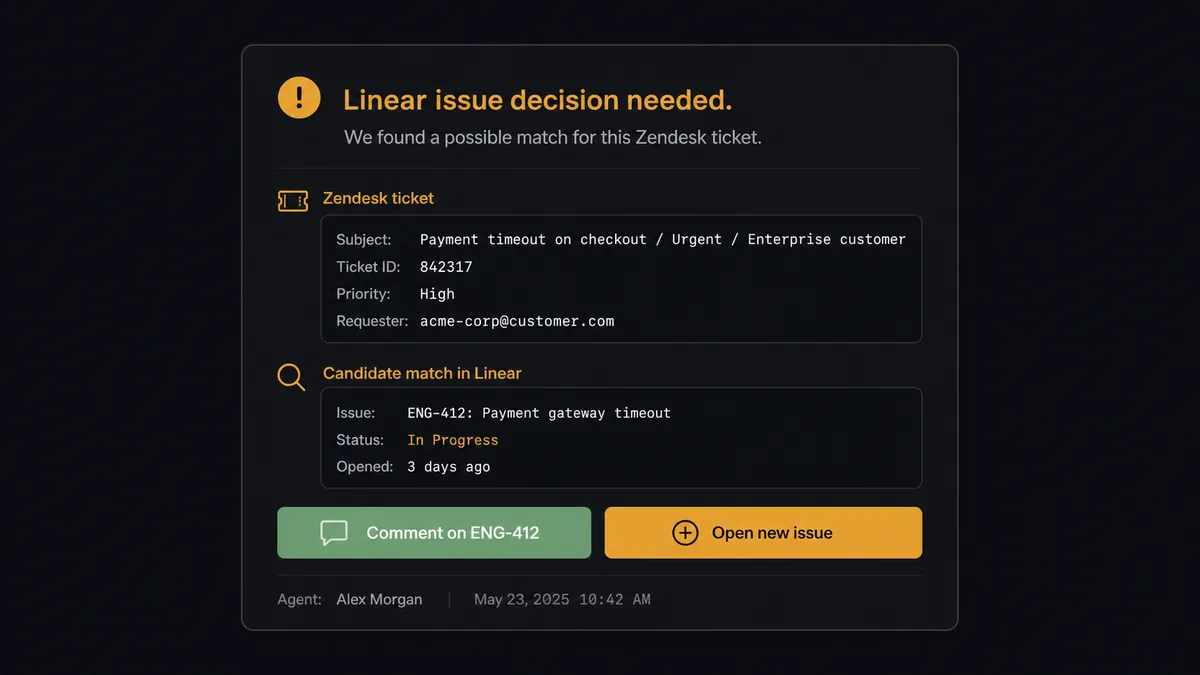Click the 'Requester:' field label
This screenshot has height=675, width=1200.
[372, 321]
